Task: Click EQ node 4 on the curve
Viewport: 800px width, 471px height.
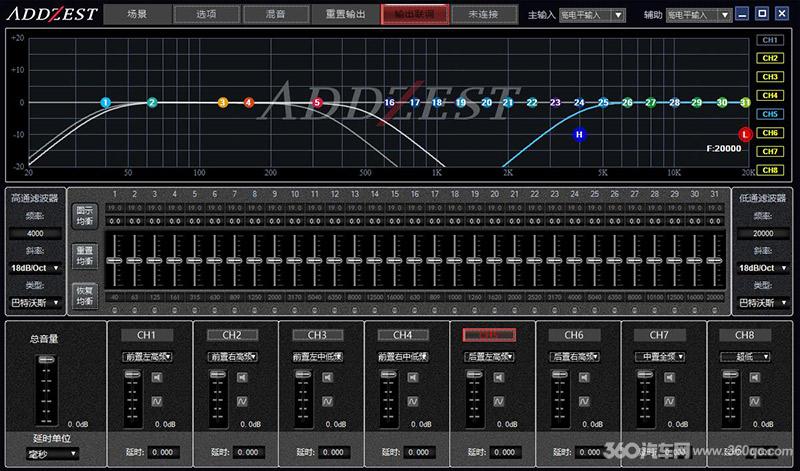Action: click(248, 103)
